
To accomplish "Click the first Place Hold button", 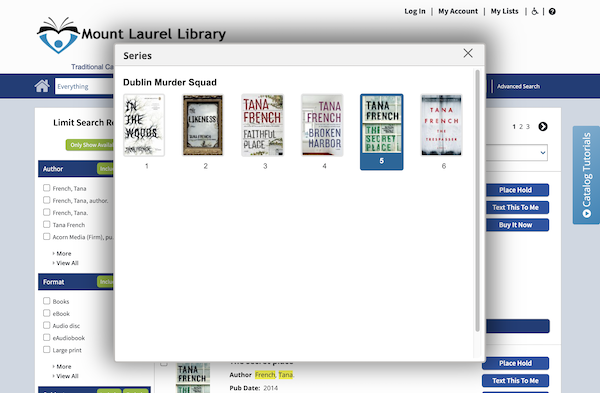I will [515, 190].
